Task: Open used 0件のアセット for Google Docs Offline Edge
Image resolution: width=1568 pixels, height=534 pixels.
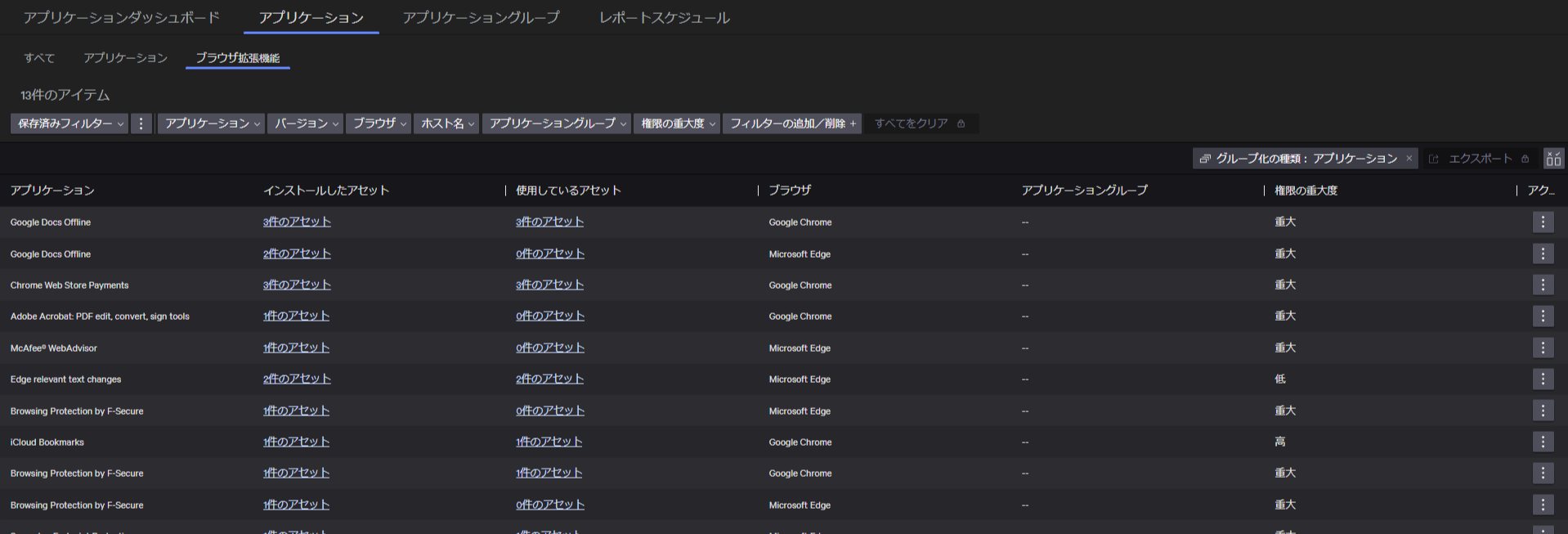Action: click(x=550, y=254)
